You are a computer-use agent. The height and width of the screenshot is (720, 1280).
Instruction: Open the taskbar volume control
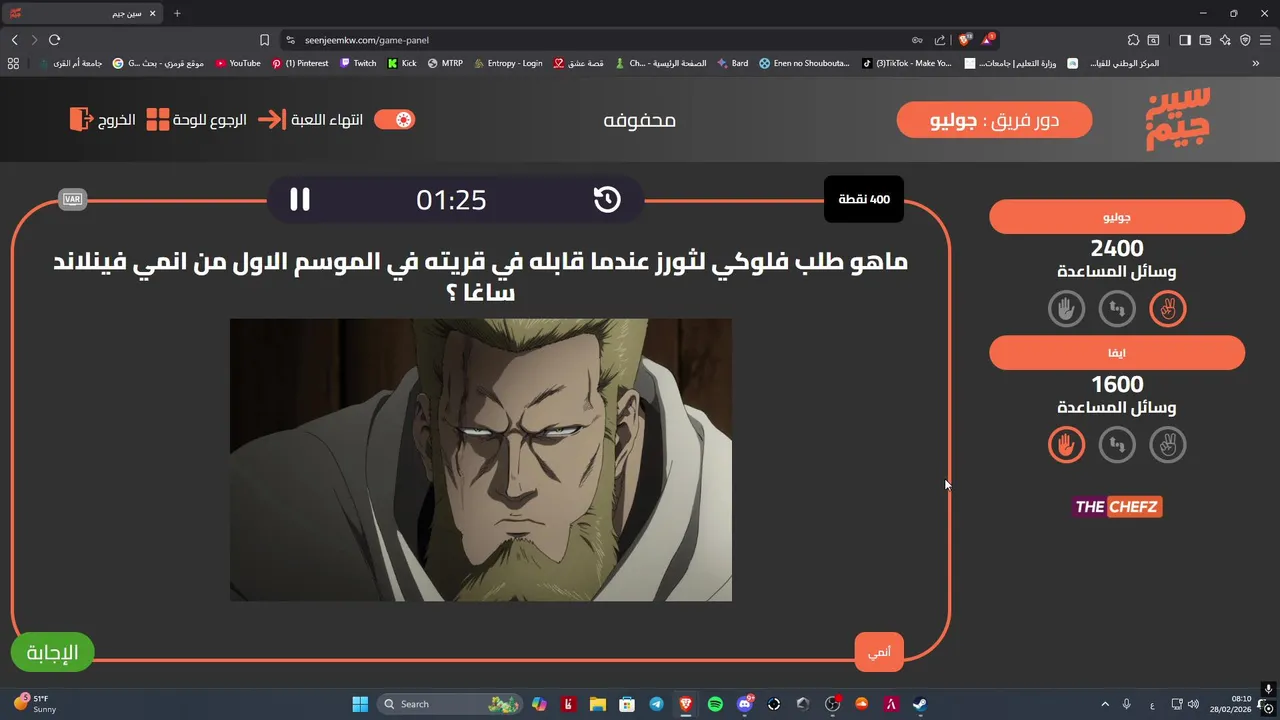click(1192, 704)
